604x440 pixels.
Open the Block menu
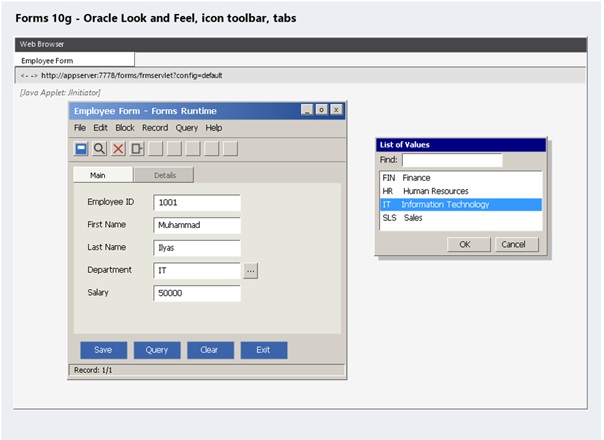point(125,128)
